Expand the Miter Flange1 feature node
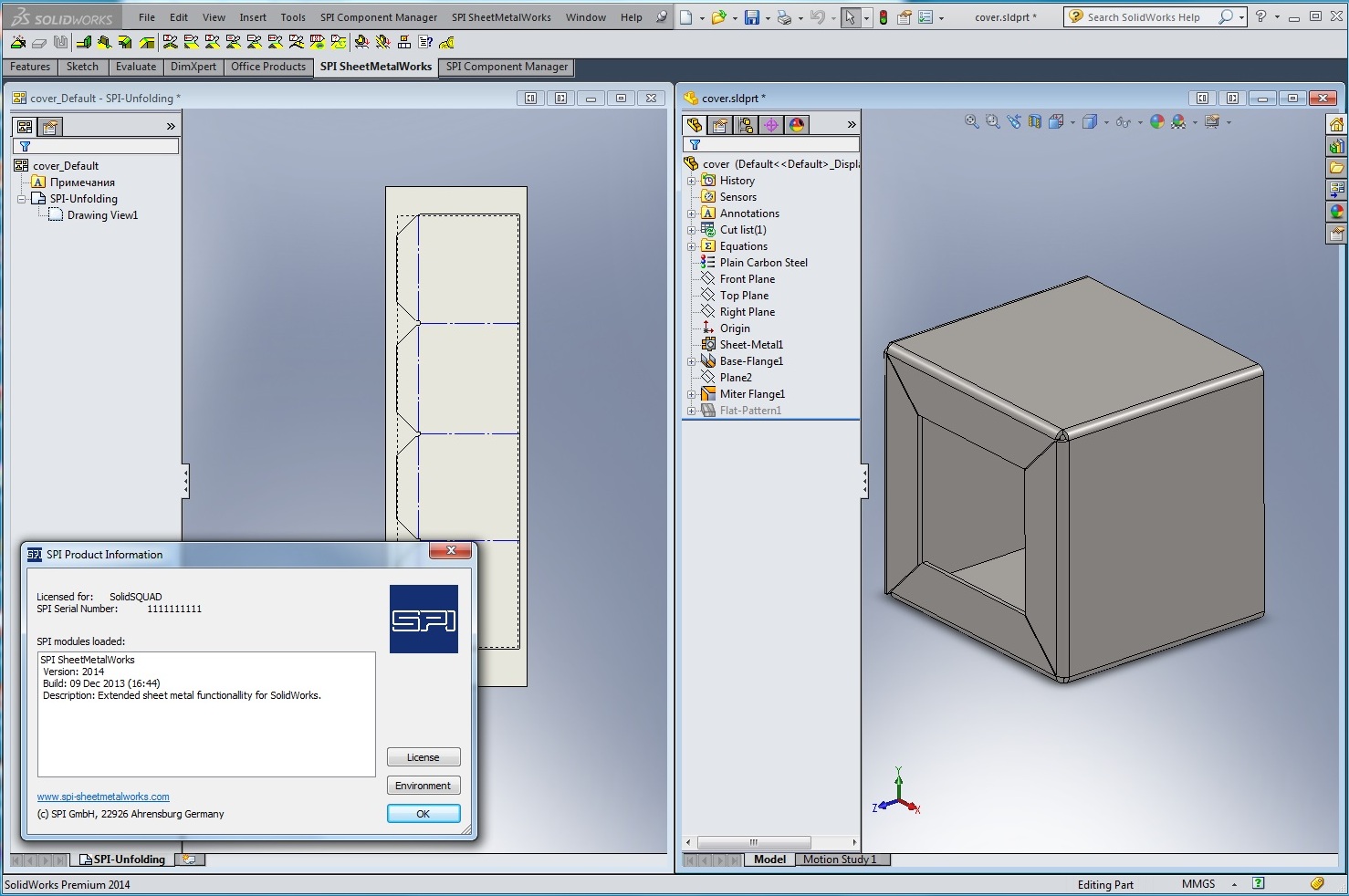This screenshot has width=1349, height=896. 691,394
